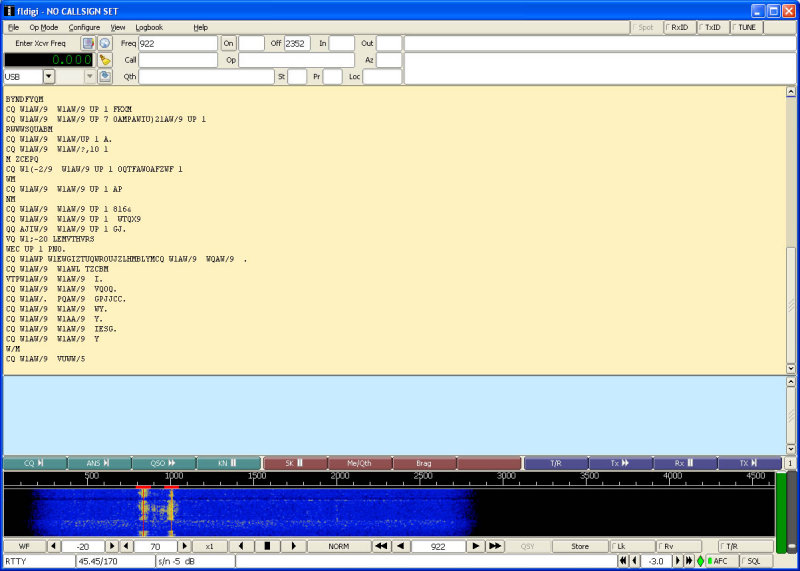Fast forward the cursor frequency 922
Viewport: 800px width, 571px height.
(495, 547)
